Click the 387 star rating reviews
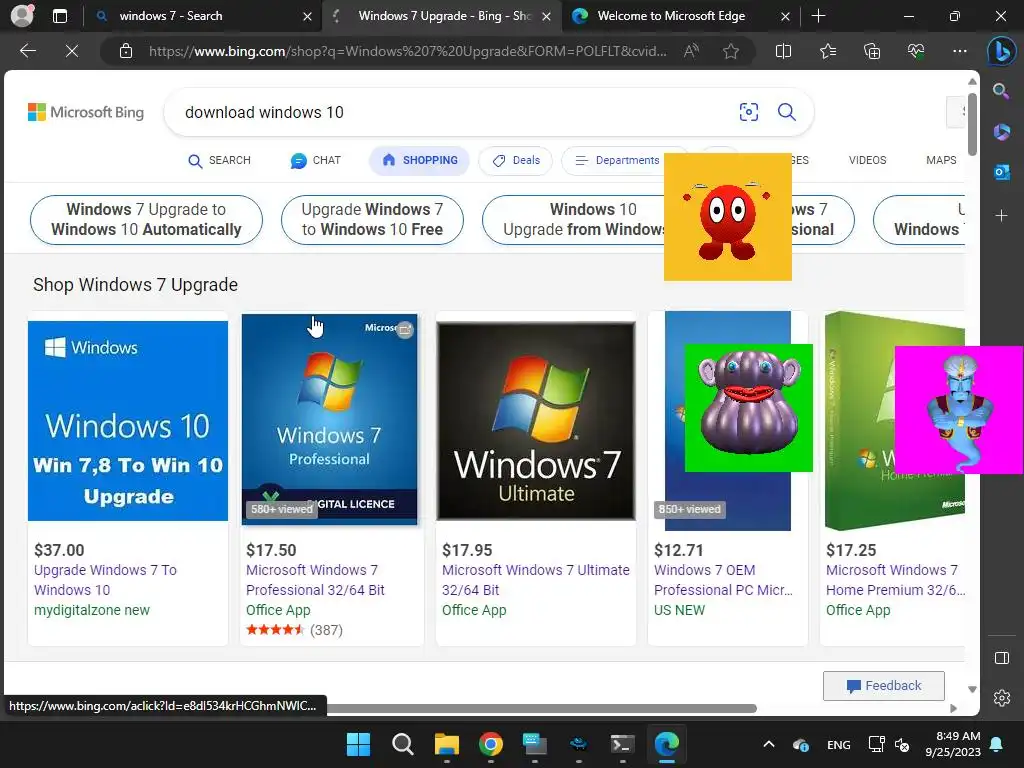Viewport: 1024px width, 768px height. click(294, 630)
